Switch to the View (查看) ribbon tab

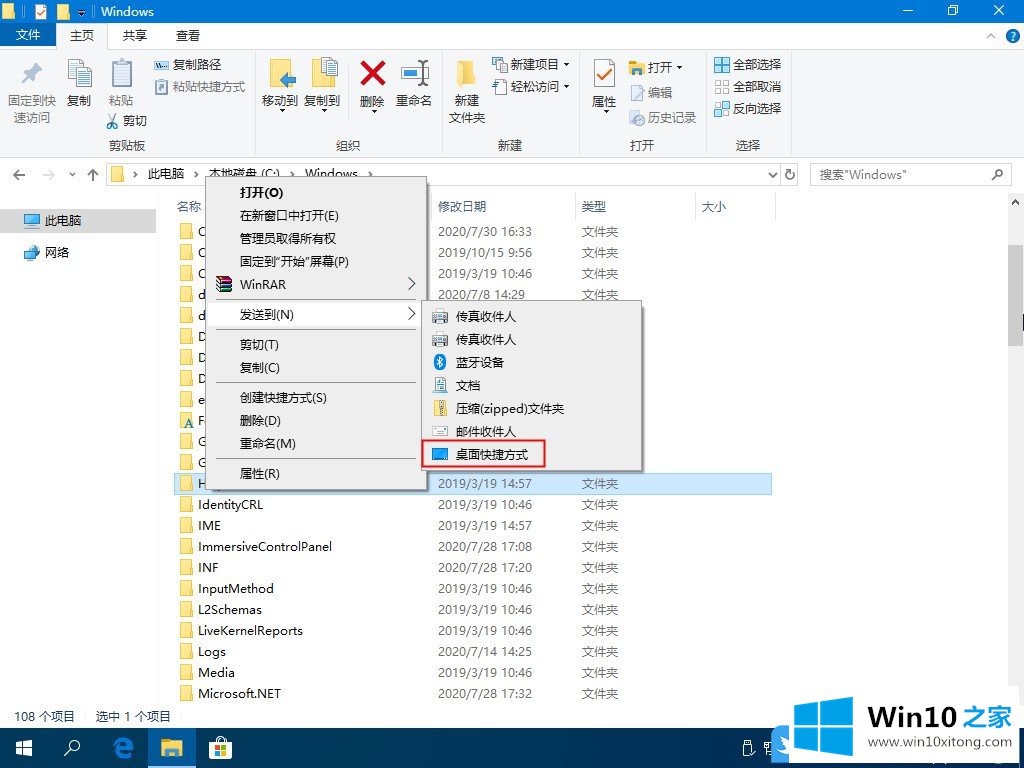187,35
